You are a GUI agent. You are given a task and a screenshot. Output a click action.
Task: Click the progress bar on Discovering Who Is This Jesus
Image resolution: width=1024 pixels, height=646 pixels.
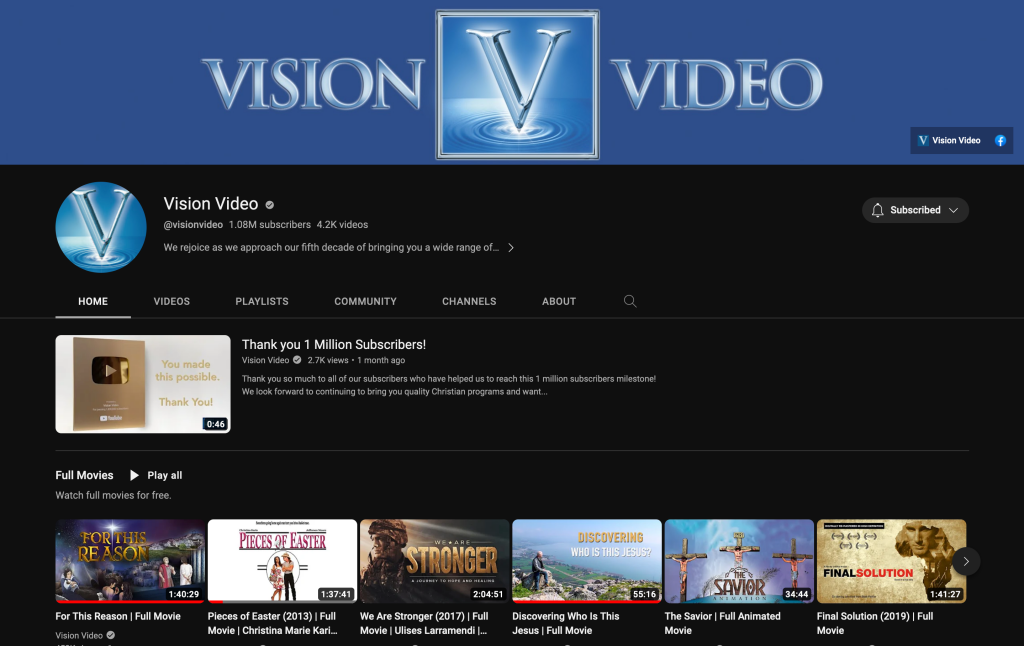pos(586,602)
